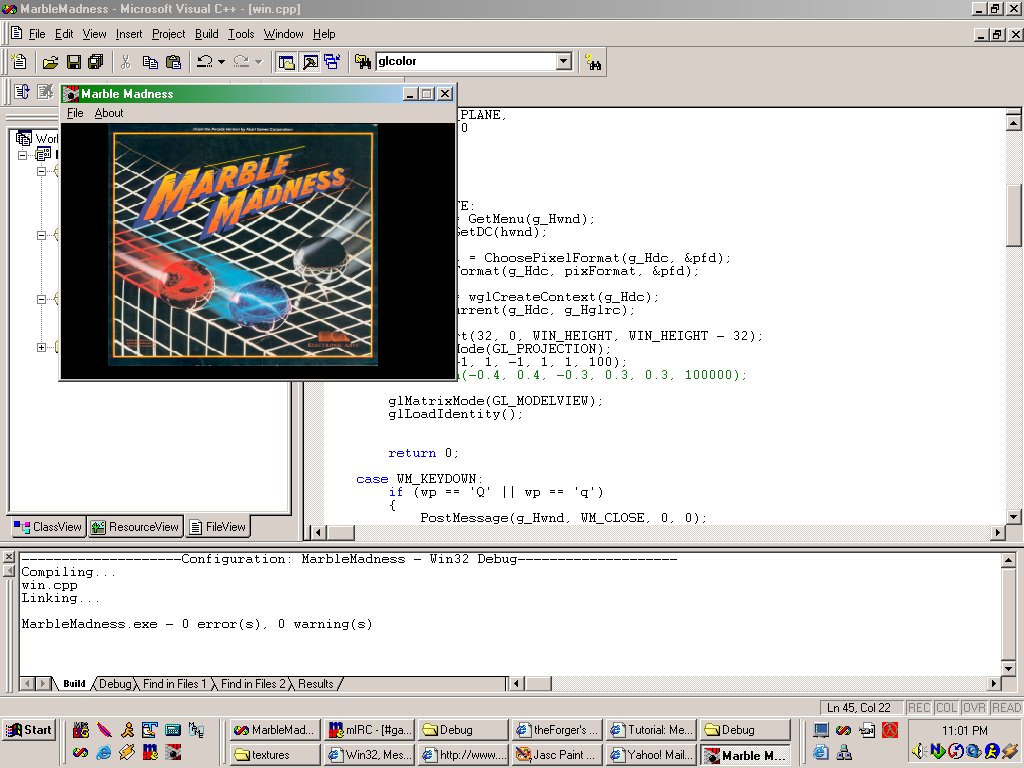Screen dimensions: 1024x768
Task: Switch to the Jasc Paint taskbar button
Action: point(557,755)
